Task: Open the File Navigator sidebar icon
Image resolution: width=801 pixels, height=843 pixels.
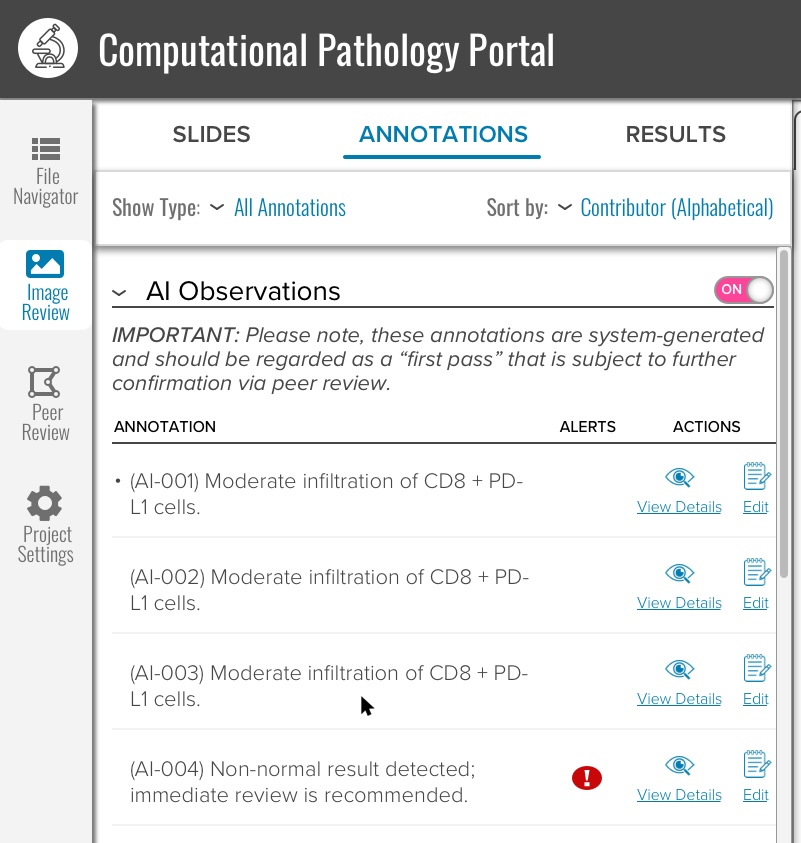Action: pyautogui.click(x=46, y=149)
